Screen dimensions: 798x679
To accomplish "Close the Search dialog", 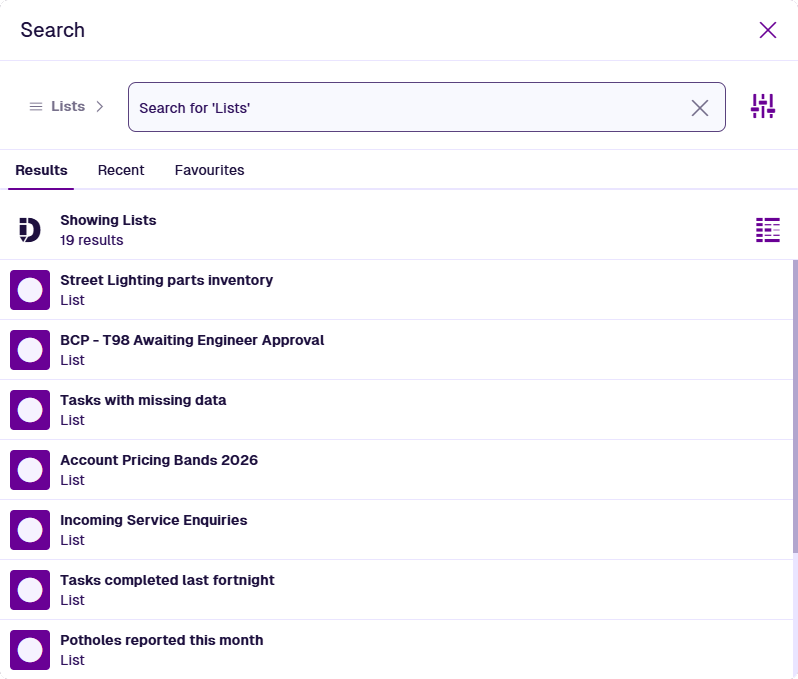I will [x=768, y=30].
